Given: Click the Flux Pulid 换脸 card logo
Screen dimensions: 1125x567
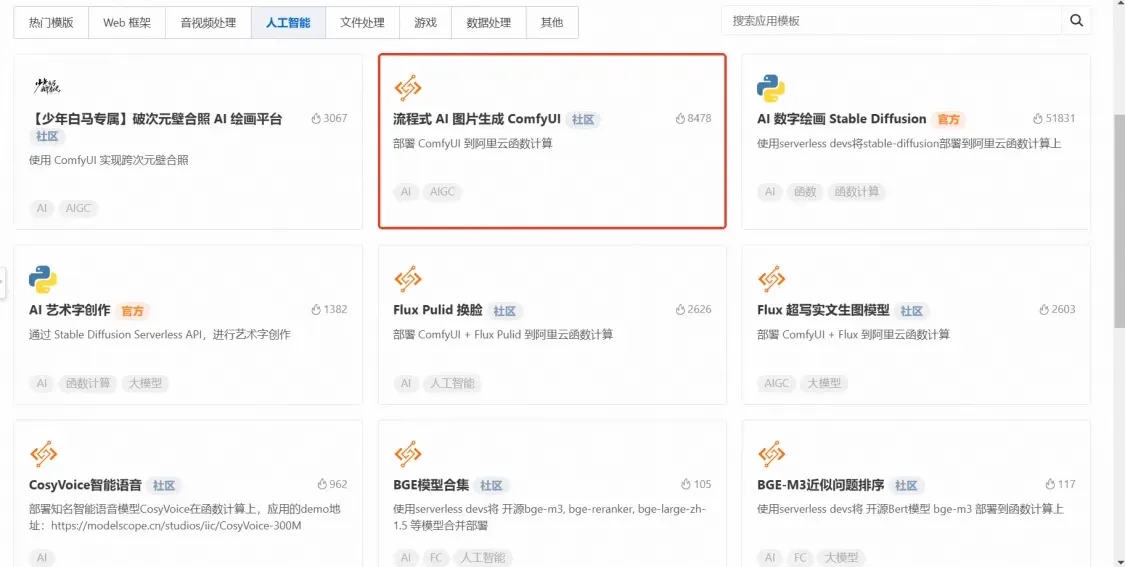Looking at the screenshot, I should 408,279.
